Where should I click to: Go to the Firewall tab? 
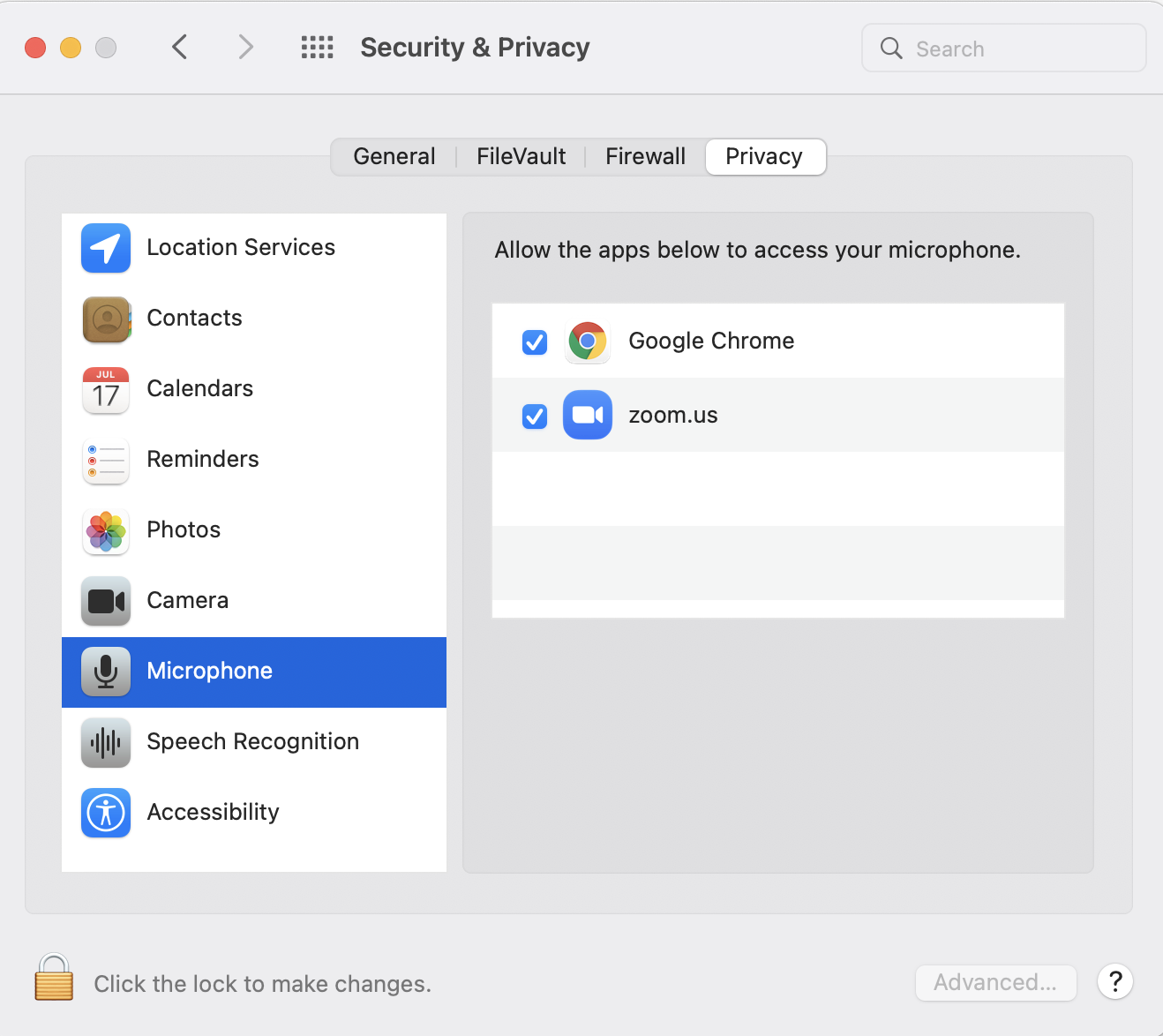pos(645,157)
